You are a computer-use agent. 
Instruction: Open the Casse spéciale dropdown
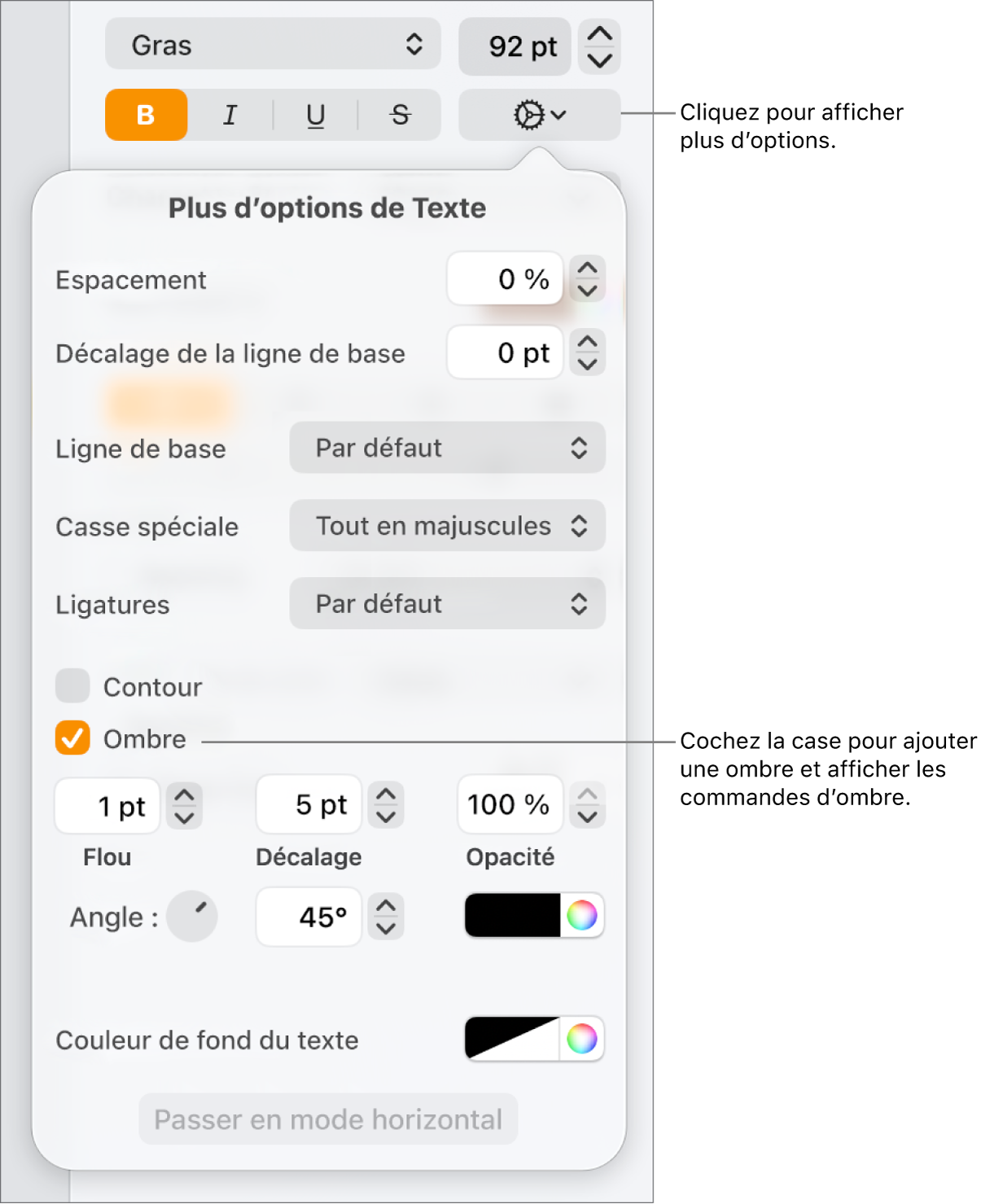click(x=447, y=526)
